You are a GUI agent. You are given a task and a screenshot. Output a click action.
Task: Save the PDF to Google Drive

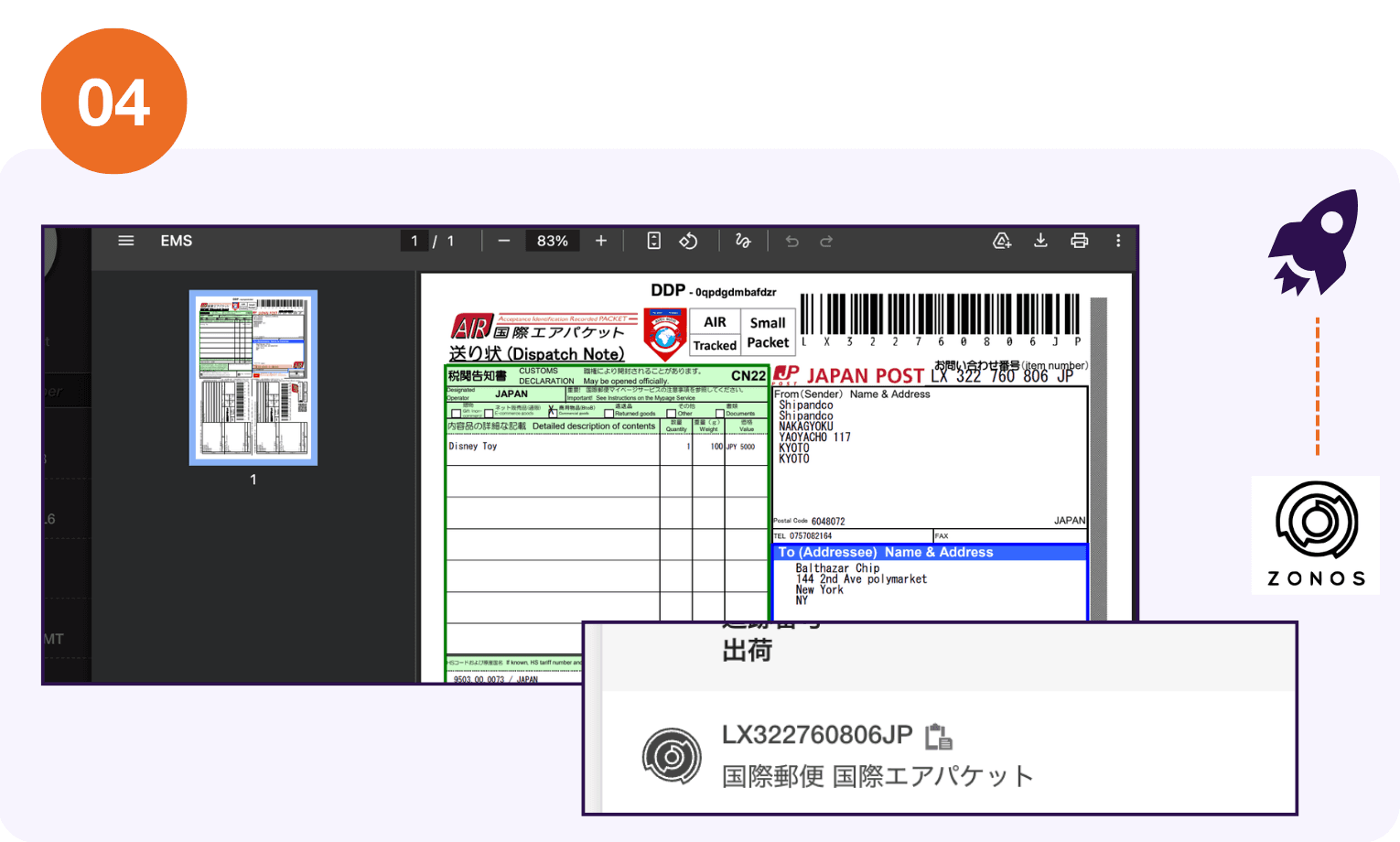[x=1002, y=241]
